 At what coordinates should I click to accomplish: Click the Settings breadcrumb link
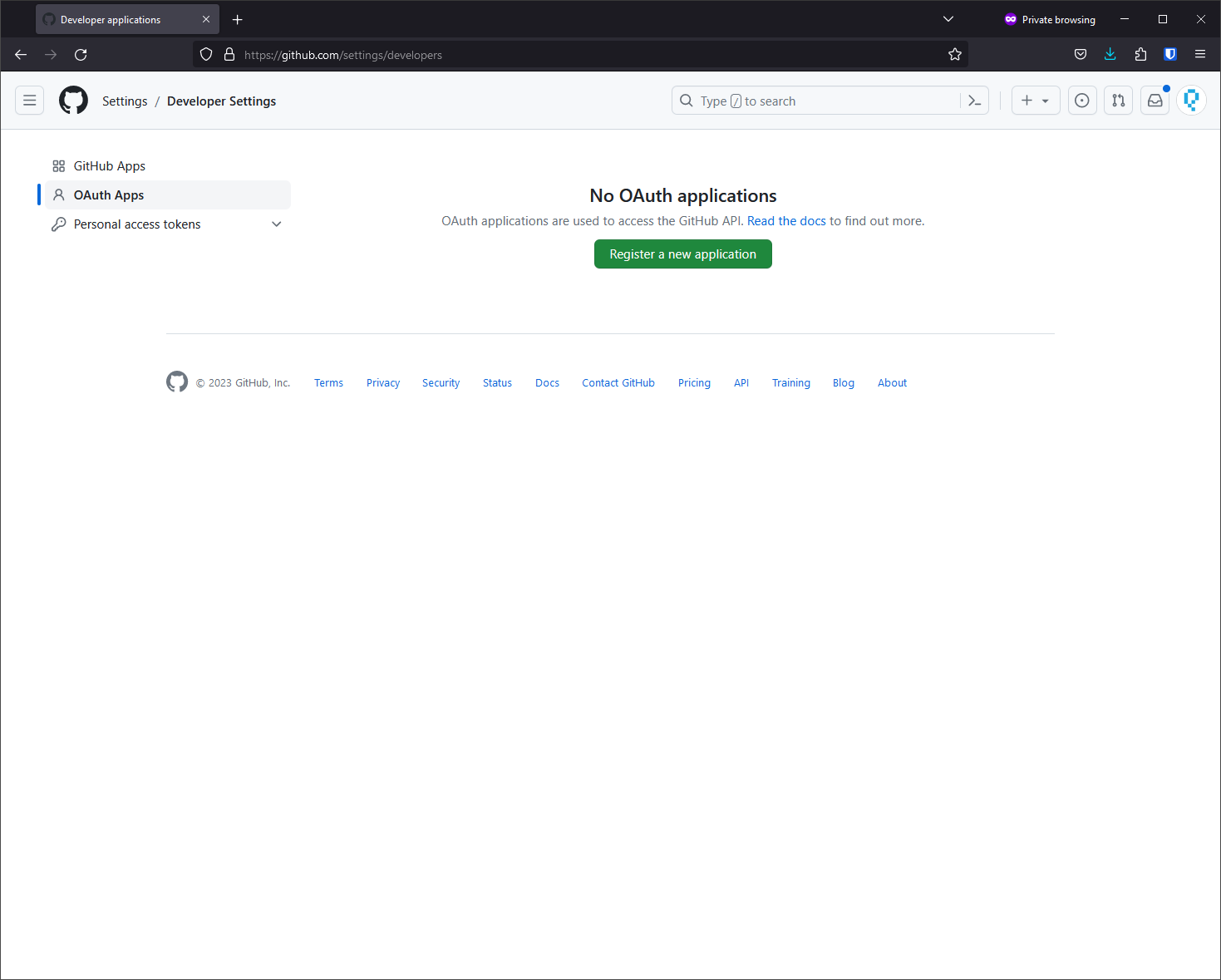(x=125, y=101)
